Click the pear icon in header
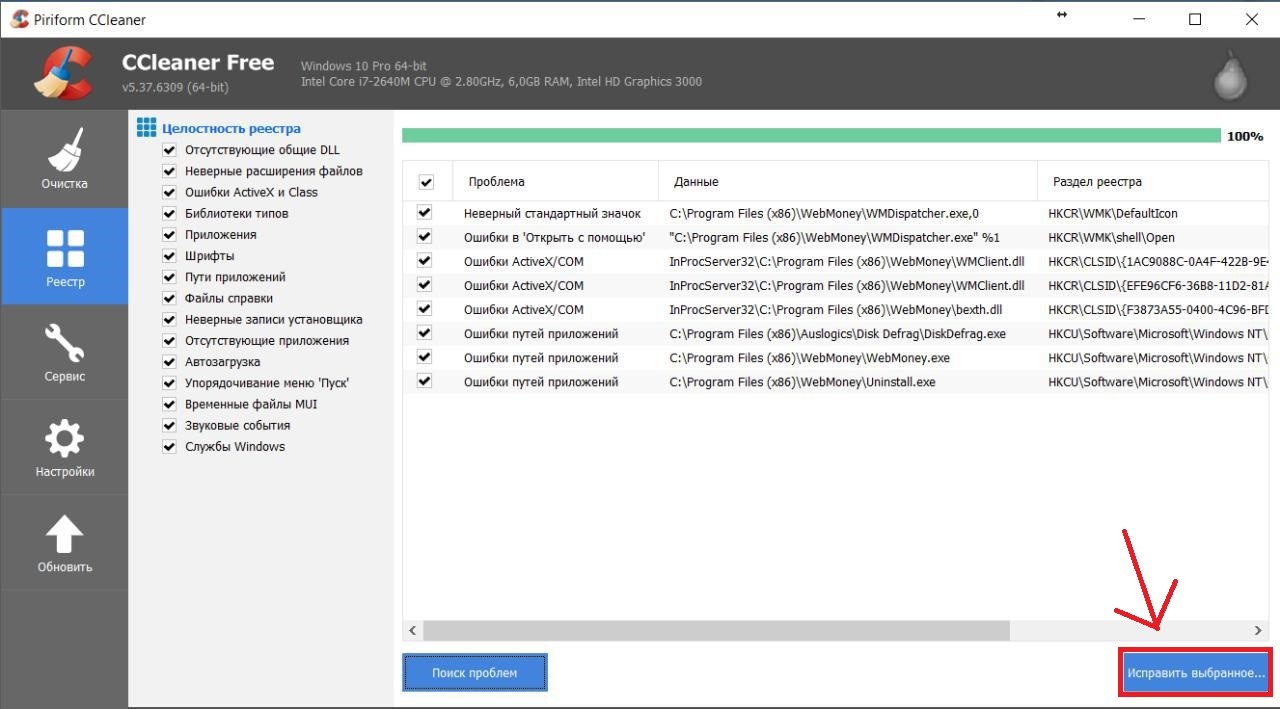Image resolution: width=1280 pixels, height=709 pixels. tap(1230, 76)
